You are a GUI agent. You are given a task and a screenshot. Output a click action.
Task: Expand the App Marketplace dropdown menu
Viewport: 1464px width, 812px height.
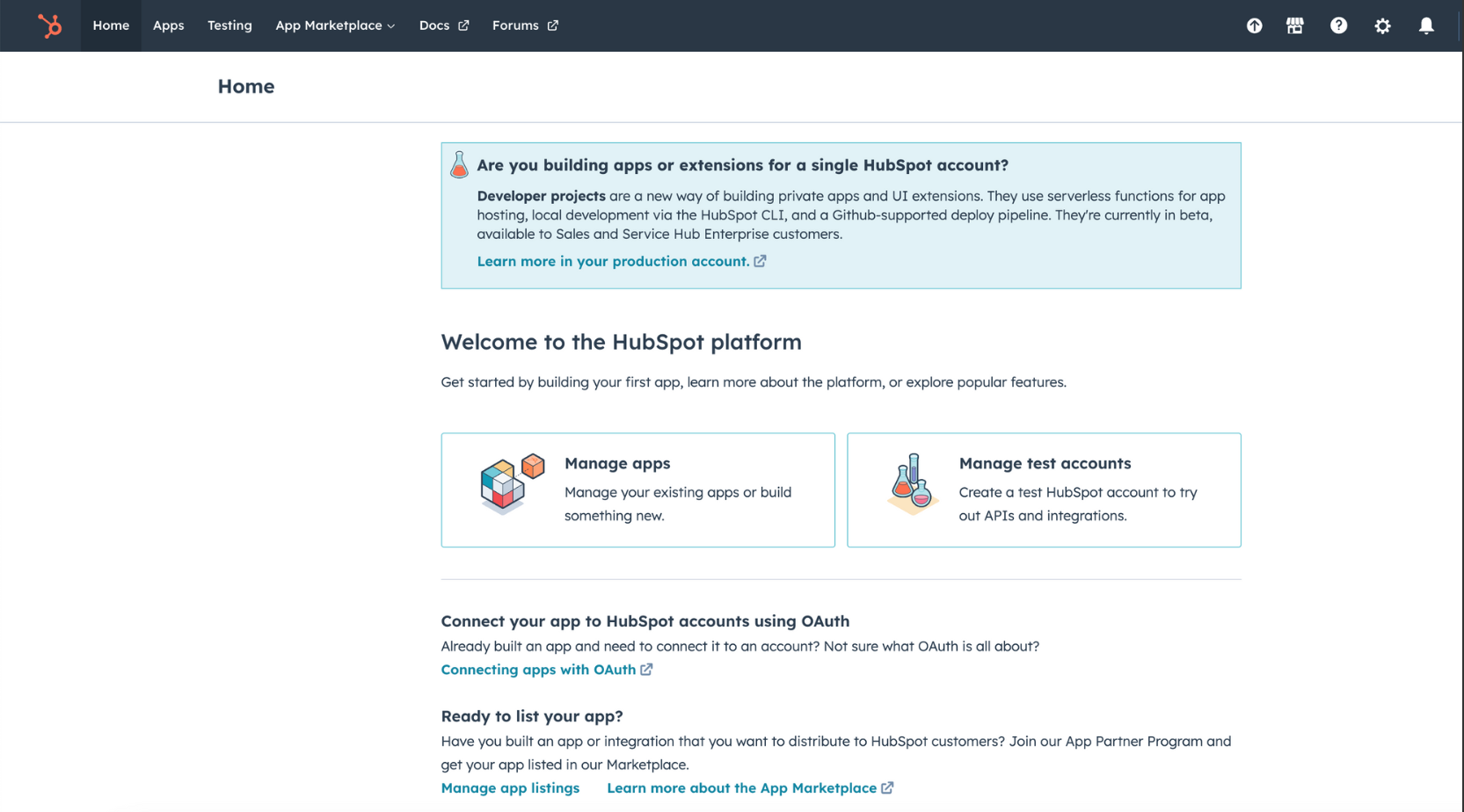point(335,25)
